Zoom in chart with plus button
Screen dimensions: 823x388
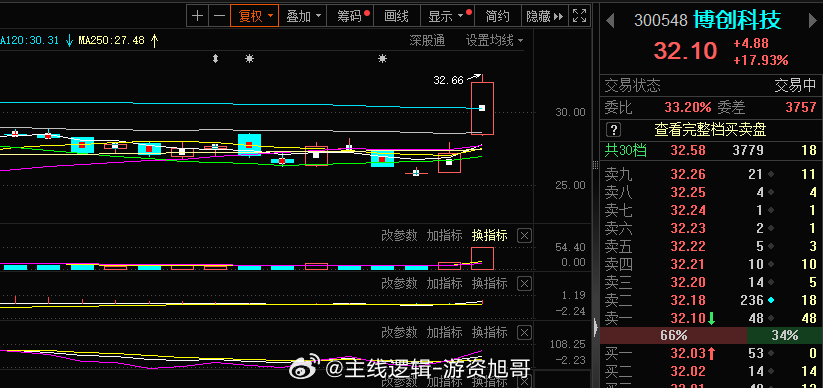[197, 16]
